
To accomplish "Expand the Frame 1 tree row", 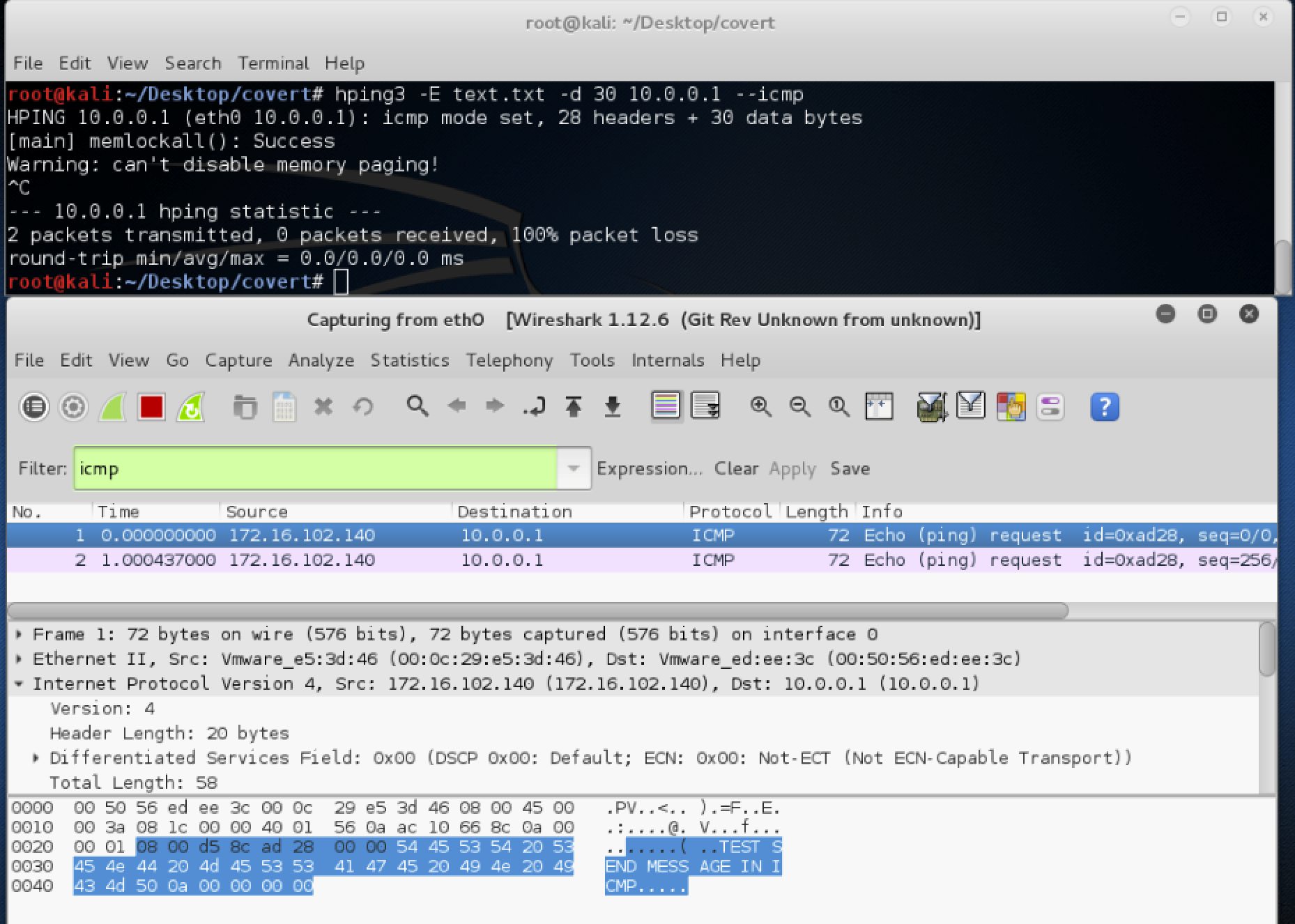I will 20,634.
